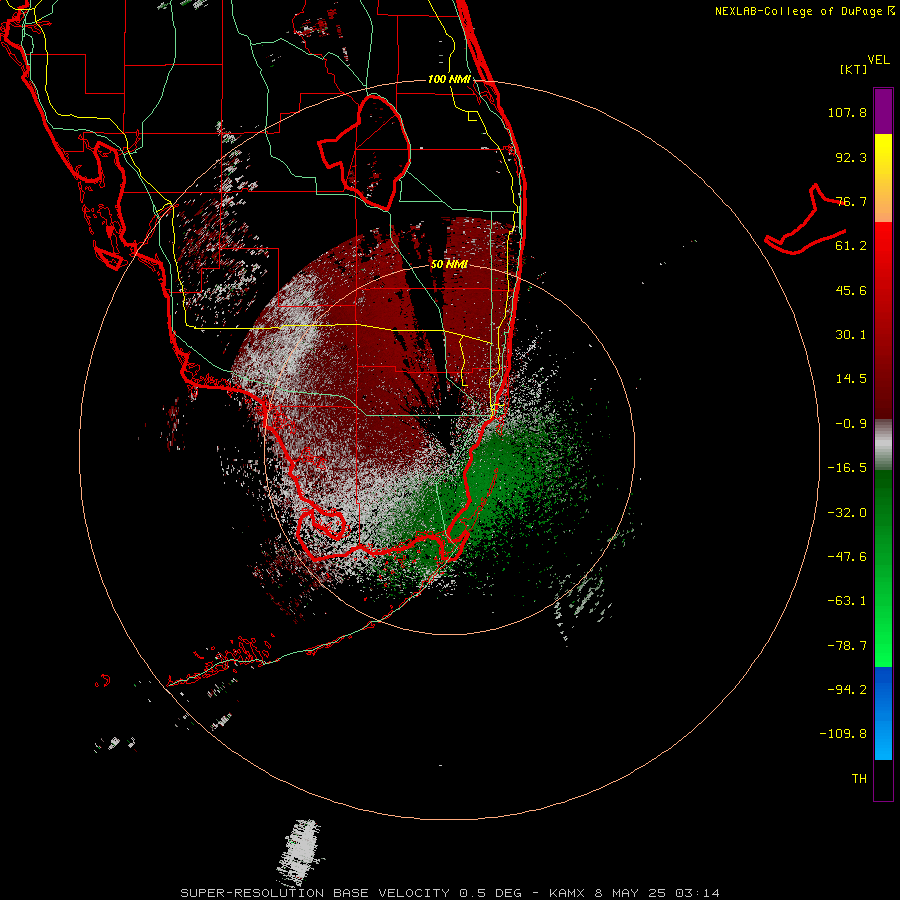Screen dimensions: 900x900
Task: Select the -109.8 velocity scale value
Action: click(x=843, y=734)
